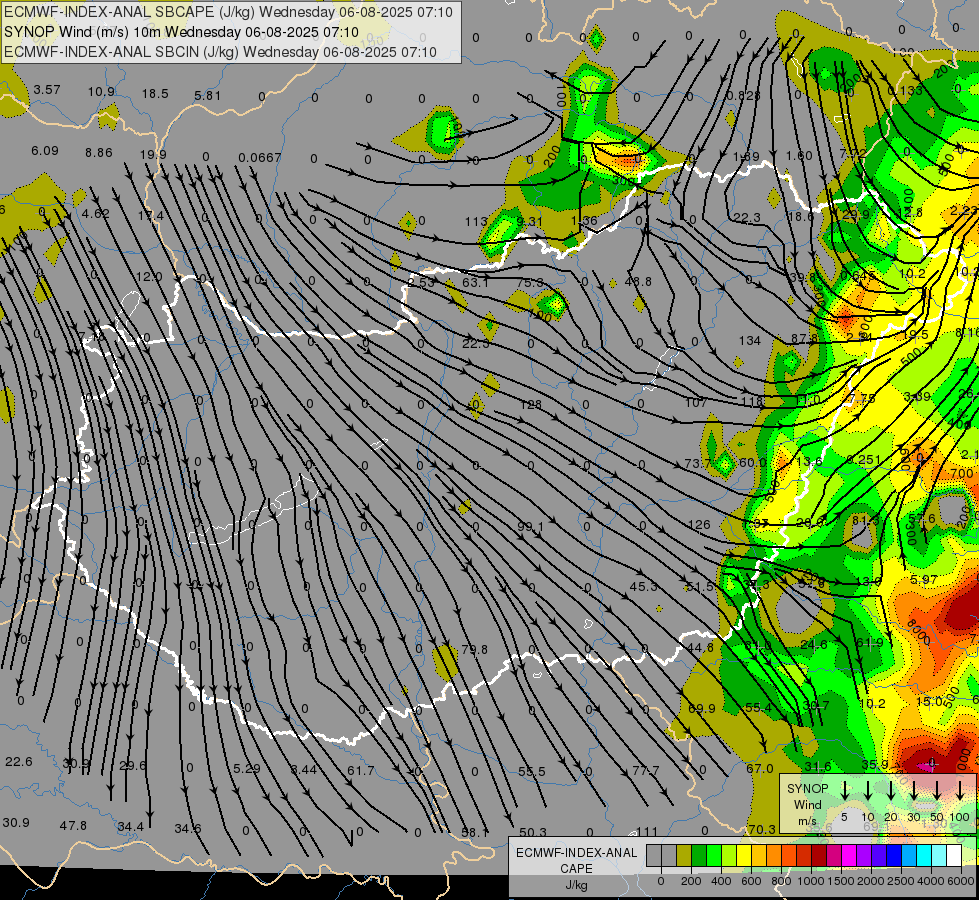Pick the dark red swatch after 1000
Image resolution: width=979 pixels, height=900 pixels.
(819, 856)
